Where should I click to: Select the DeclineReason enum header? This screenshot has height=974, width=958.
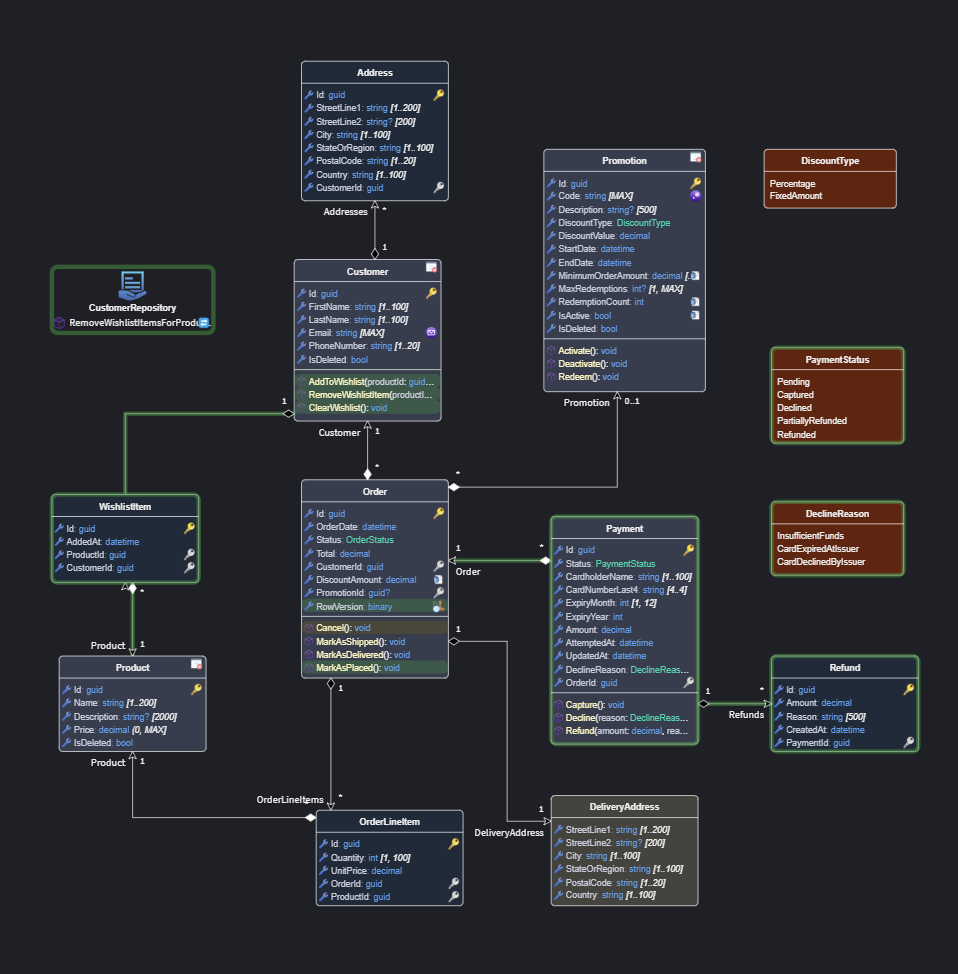point(837,514)
